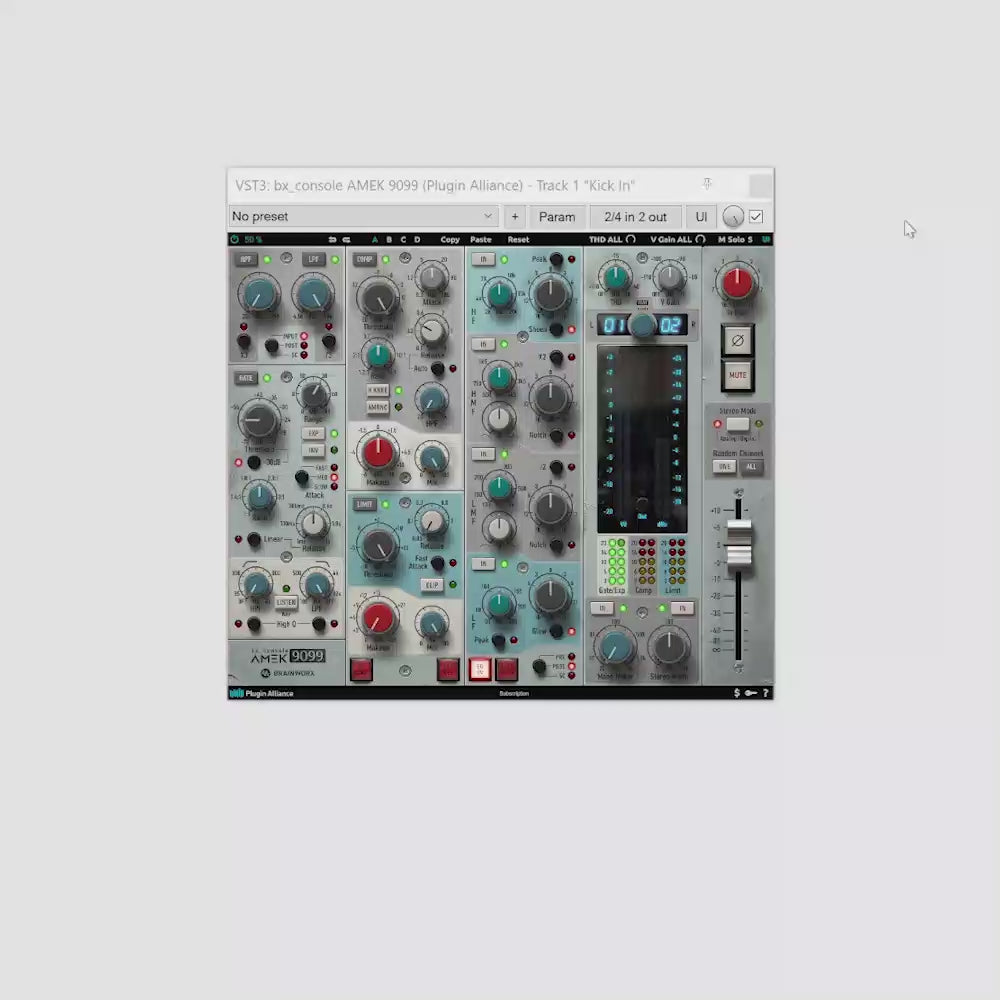Flip the compressor Auto release switch

point(438,369)
